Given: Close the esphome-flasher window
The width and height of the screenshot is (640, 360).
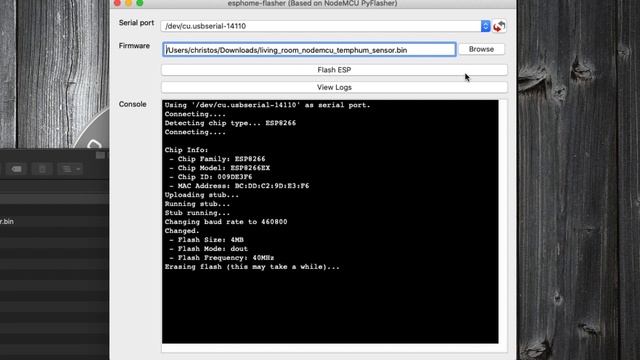Looking at the screenshot, I should pyautogui.click(x=117, y=3).
